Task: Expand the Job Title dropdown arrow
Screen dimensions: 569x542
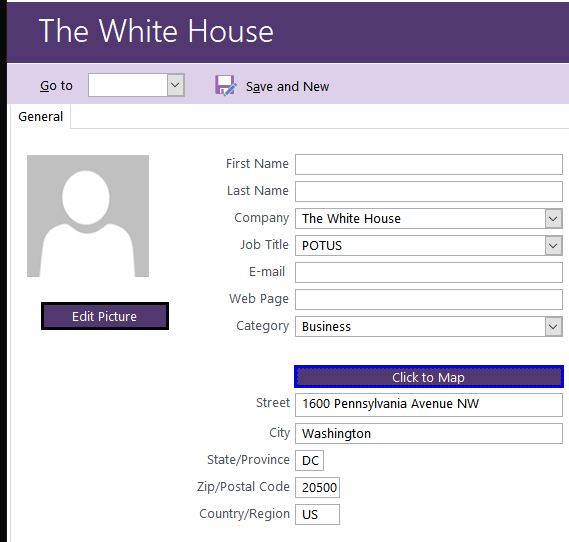Action: [553, 246]
